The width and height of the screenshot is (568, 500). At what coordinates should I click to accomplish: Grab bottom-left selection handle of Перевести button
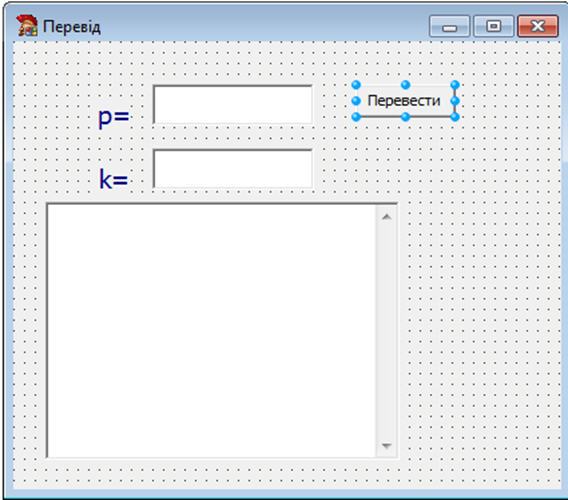(x=356, y=117)
